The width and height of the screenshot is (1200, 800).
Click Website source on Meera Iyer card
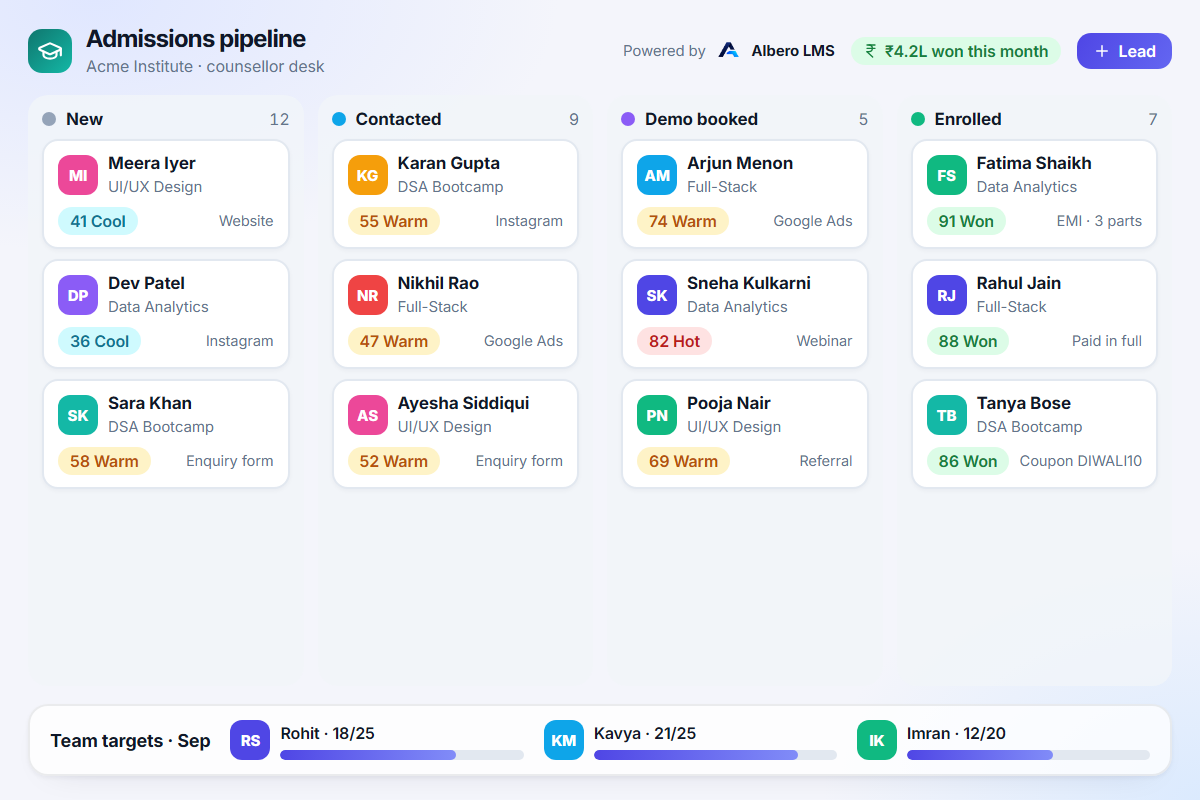coord(246,221)
